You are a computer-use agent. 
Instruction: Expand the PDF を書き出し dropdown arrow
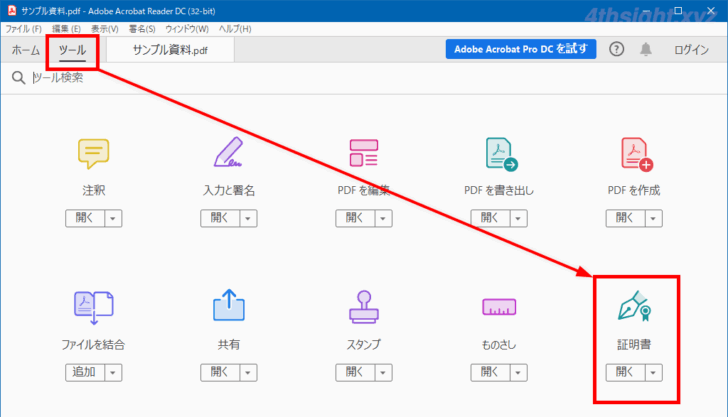(x=518, y=218)
